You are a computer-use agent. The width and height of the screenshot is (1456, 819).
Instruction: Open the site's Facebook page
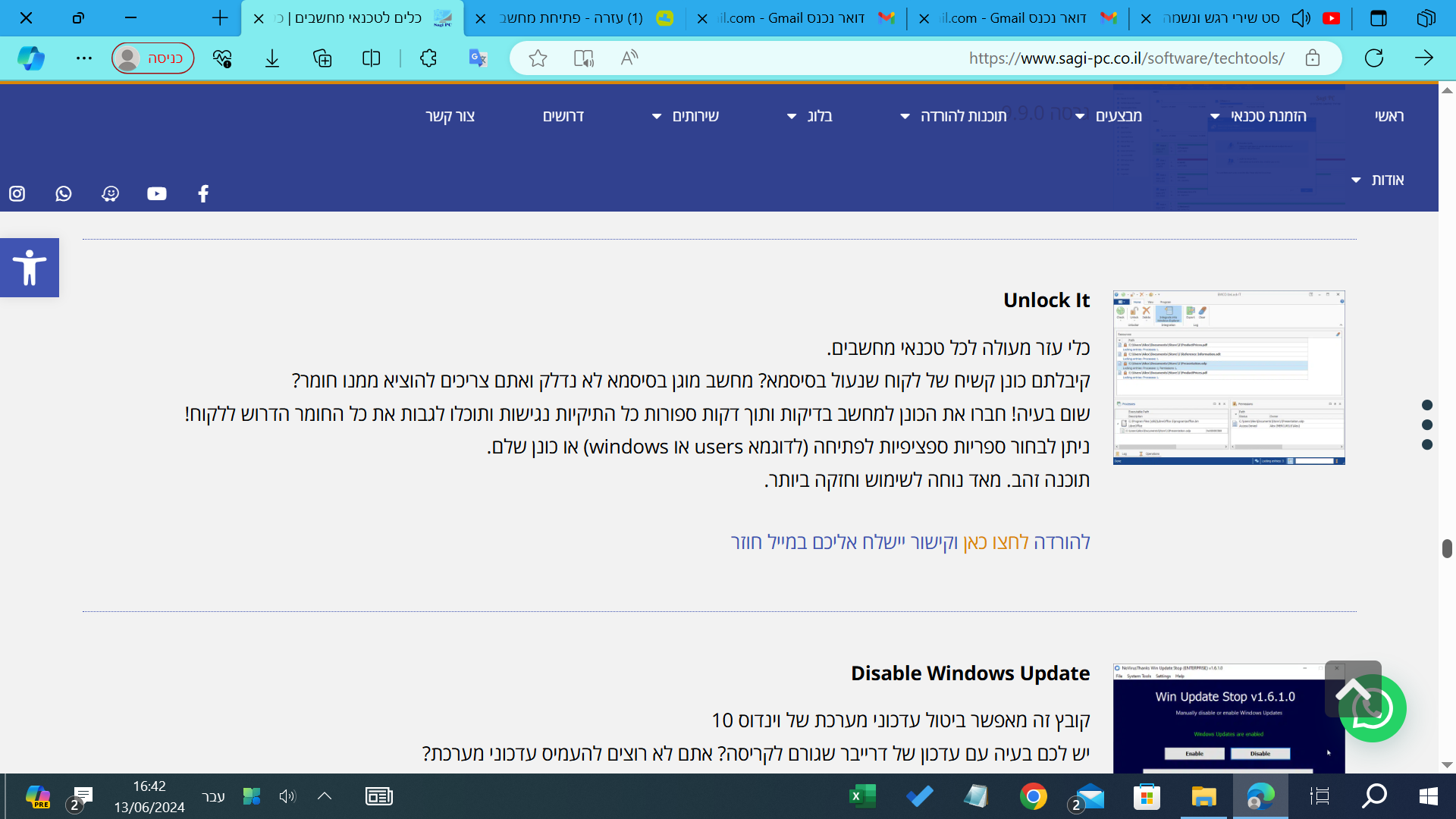point(203,193)
